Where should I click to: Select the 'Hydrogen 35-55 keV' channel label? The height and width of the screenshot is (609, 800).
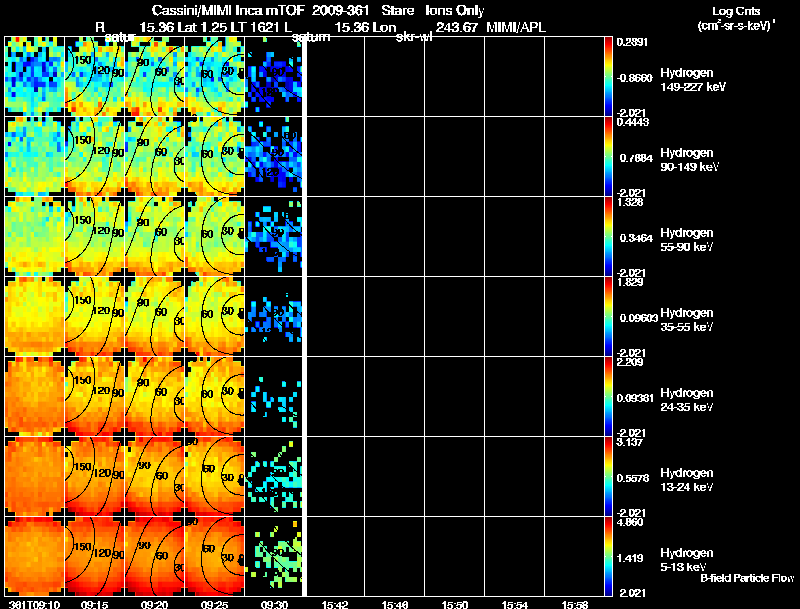[687, 320]
